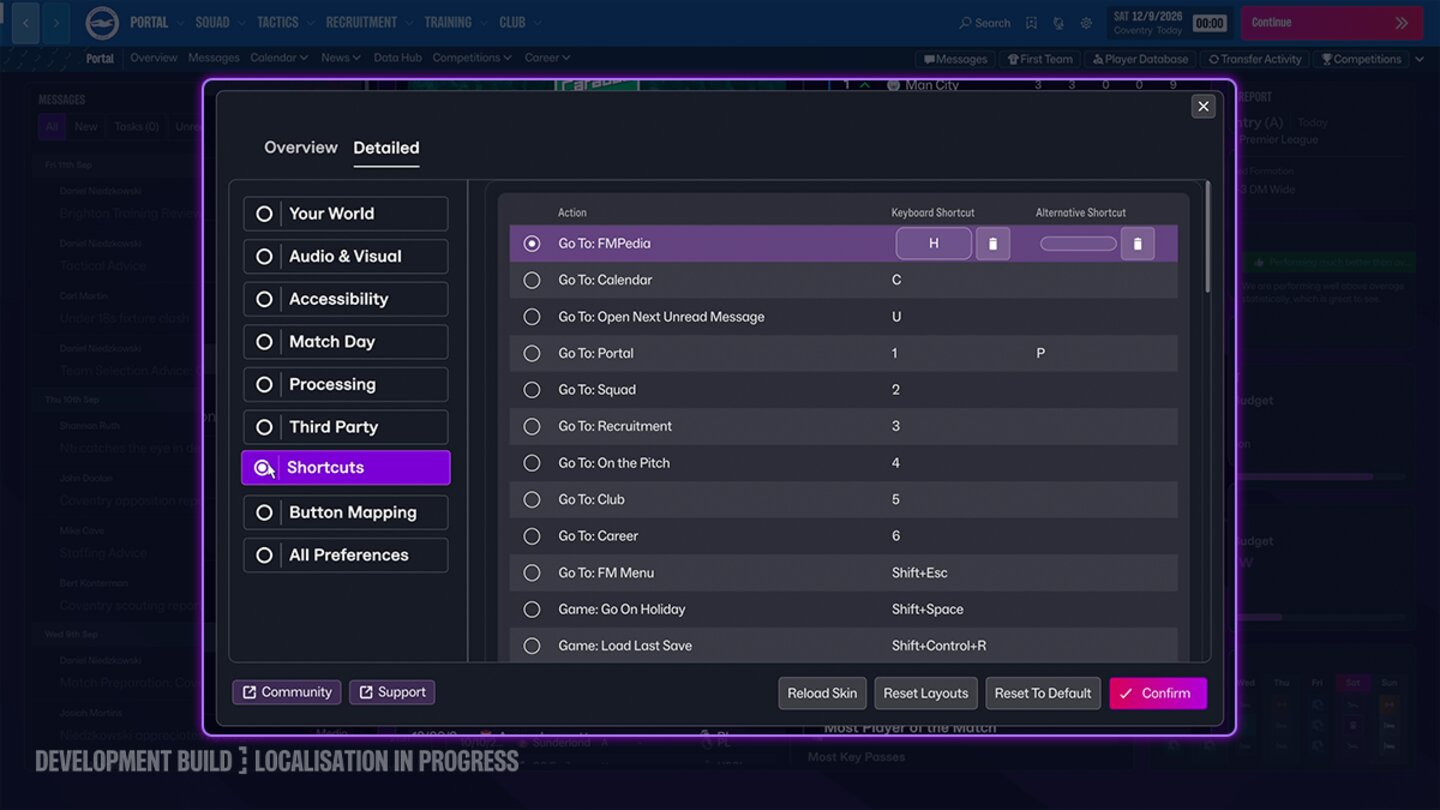Open the Audio & Visual preferences category

point(345,257)
